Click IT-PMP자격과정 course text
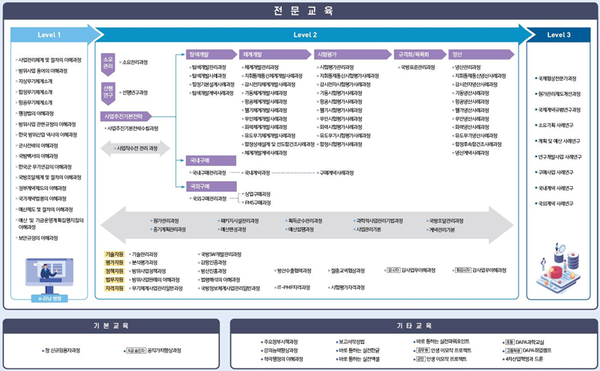Viewport: 600px width, 371px height. click(293, 287)
